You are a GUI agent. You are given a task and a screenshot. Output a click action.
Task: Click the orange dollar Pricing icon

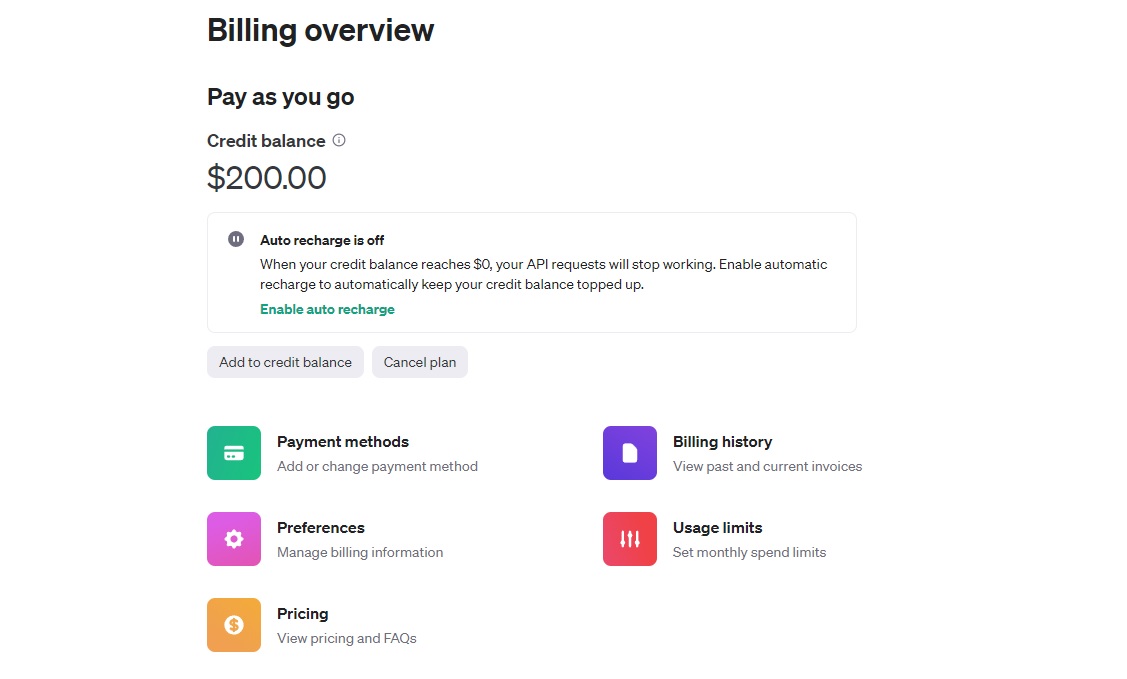click(234, 625)
